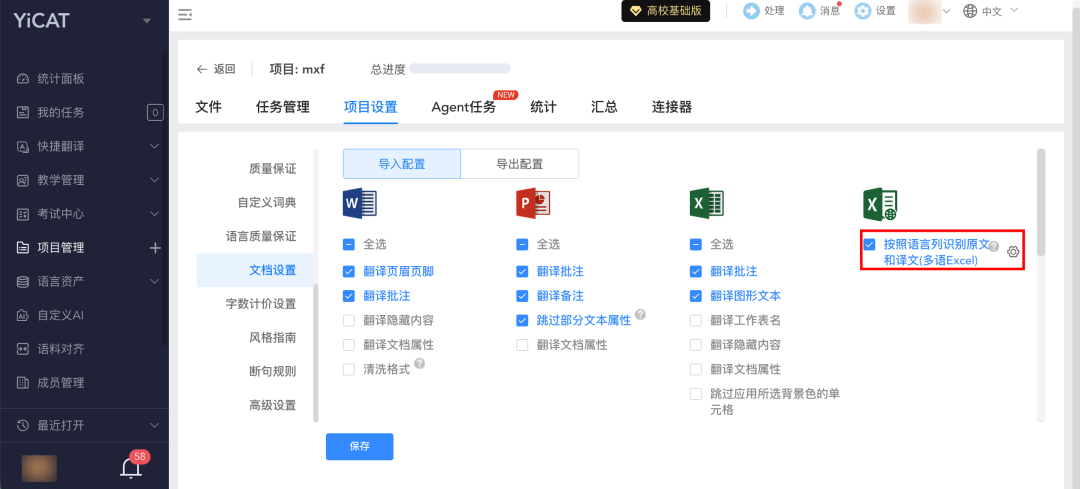Viewport: 1080px width, 489px height.
Task: Enable Word 翻译隐藏内容
Action: (x=349, y=320)
